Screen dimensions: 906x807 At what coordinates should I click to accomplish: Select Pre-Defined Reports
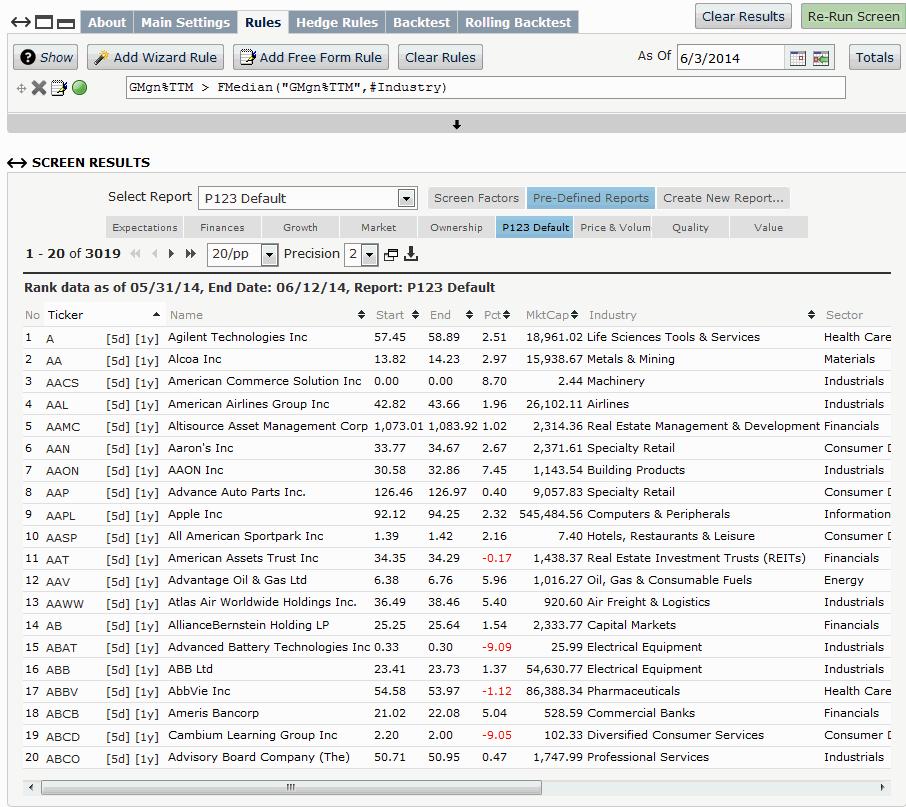591,198
